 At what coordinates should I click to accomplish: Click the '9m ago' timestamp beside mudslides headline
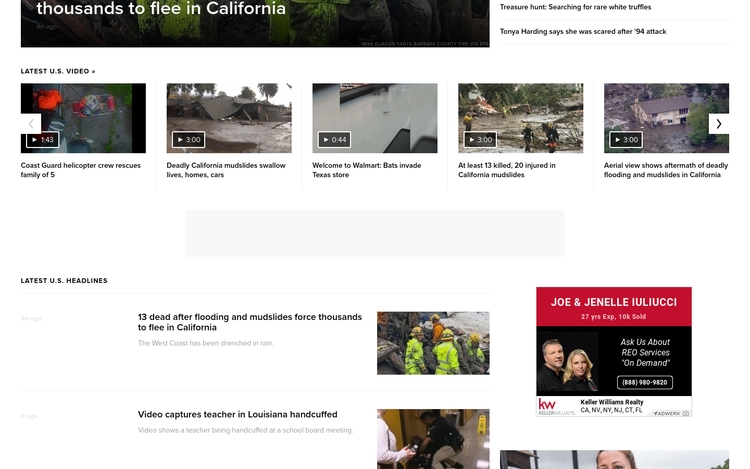31,318
